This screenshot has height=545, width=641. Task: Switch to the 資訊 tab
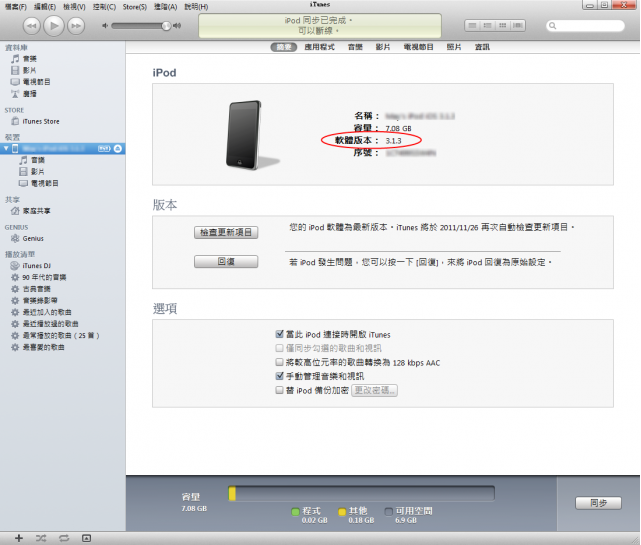click(x=482, y=47)
